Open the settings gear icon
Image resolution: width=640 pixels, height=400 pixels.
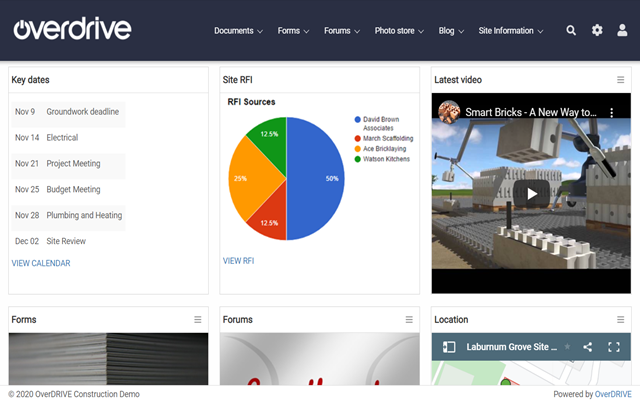597,31
